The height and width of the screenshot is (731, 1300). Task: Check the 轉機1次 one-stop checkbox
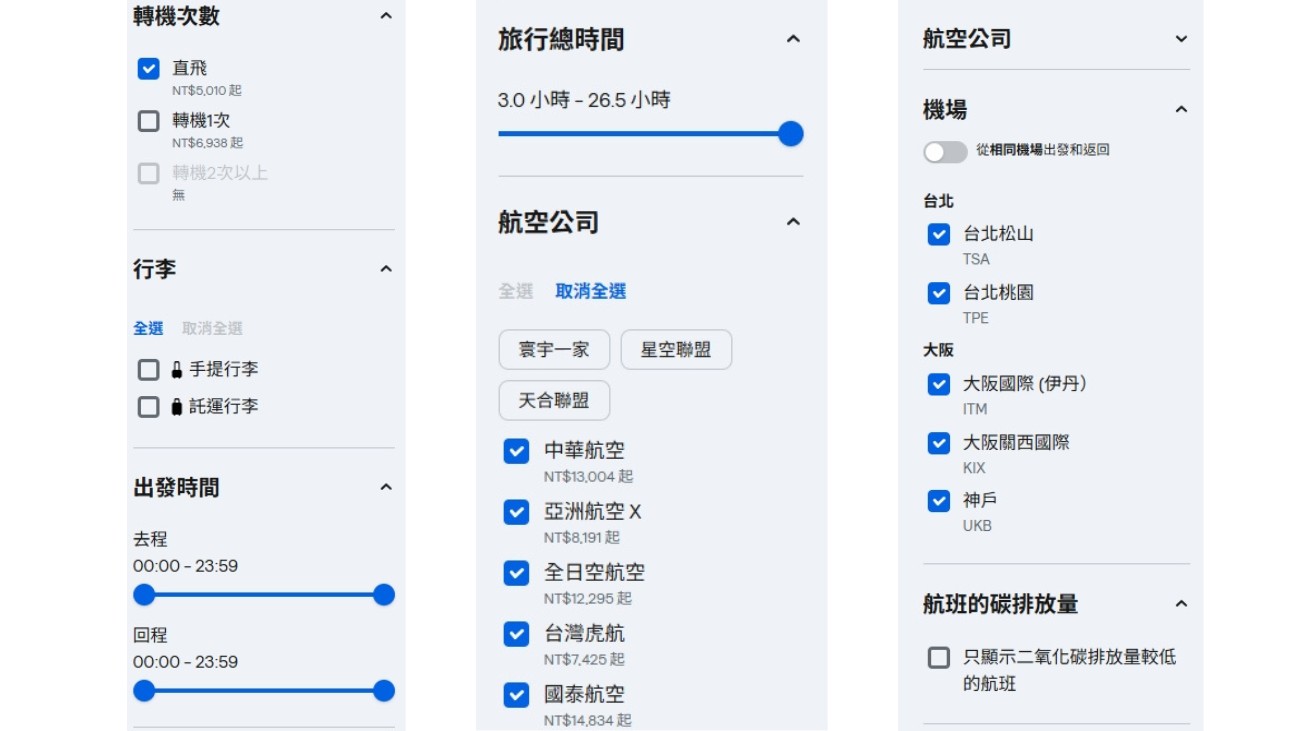tap(148, 121)
